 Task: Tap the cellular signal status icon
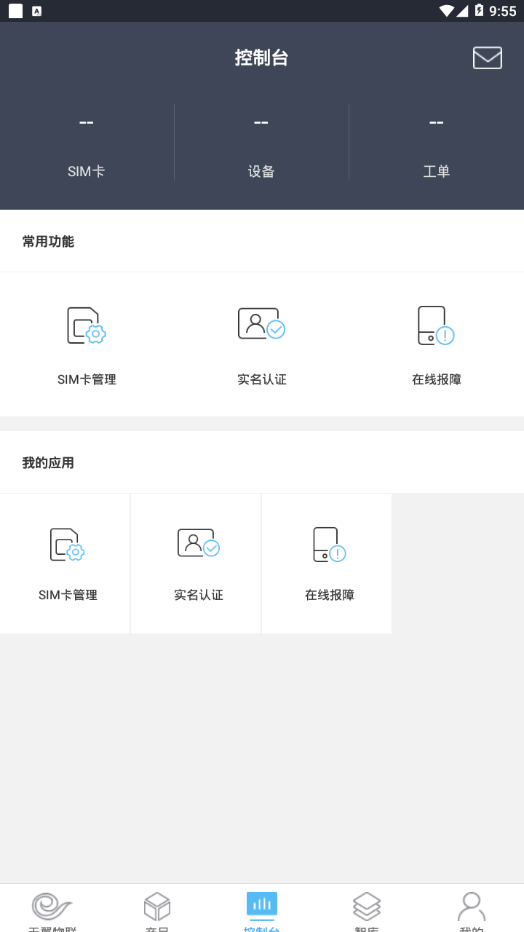pos(462,11)
